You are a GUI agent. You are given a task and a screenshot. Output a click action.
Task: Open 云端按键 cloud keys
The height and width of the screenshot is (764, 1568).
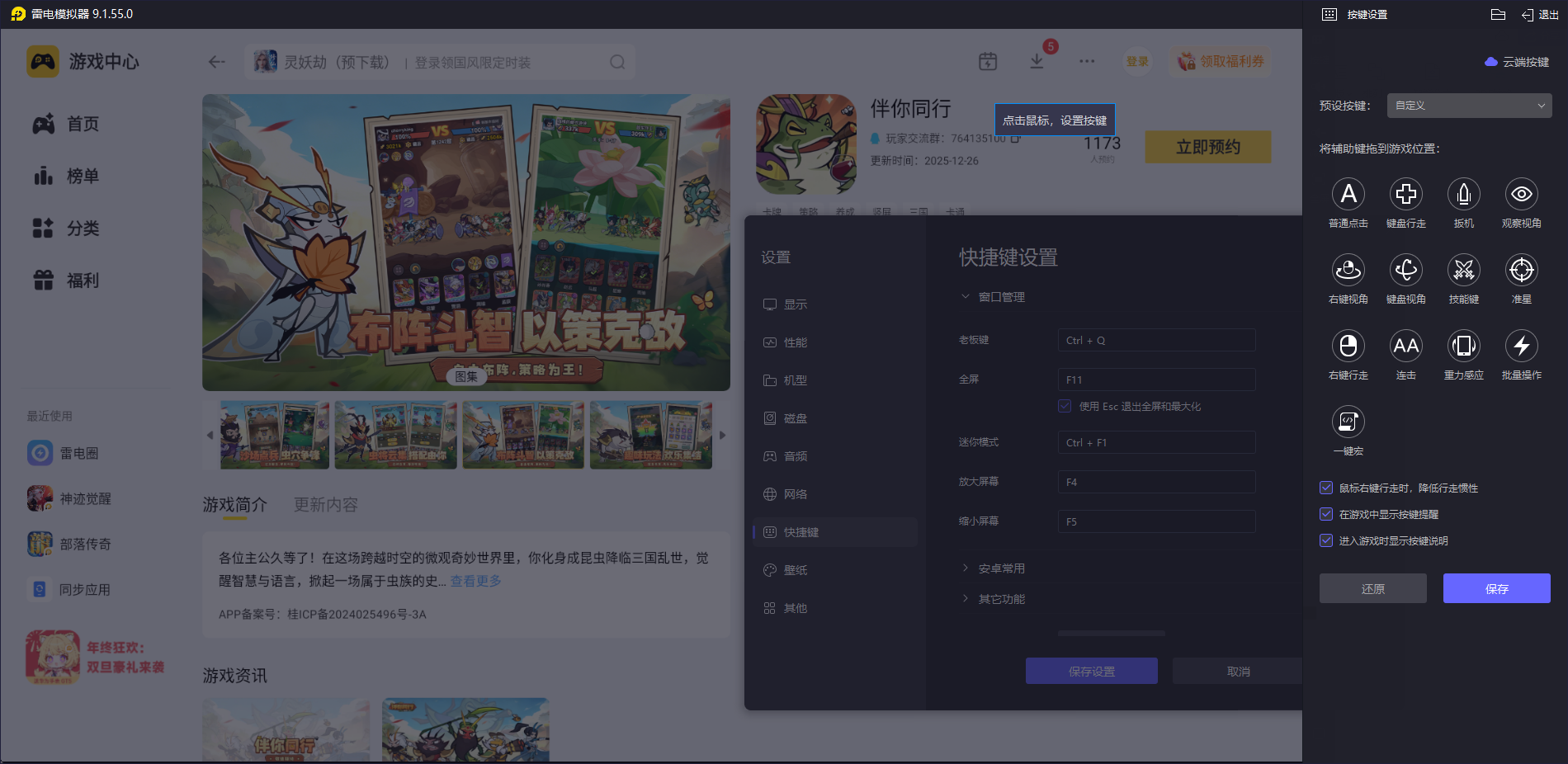pos(1517,62)
